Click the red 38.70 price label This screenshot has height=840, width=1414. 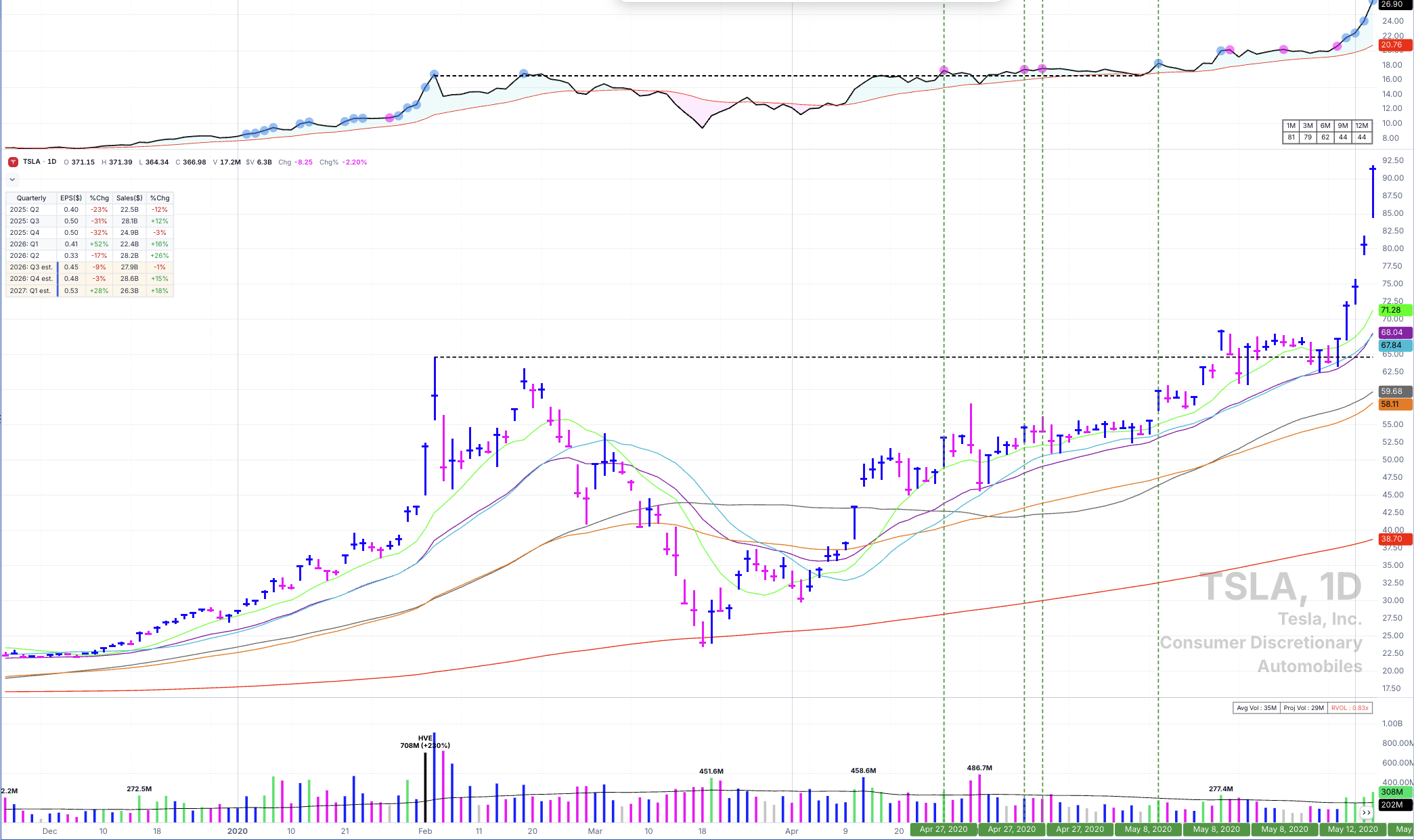pyautogui.click(x=1395, y=539)
